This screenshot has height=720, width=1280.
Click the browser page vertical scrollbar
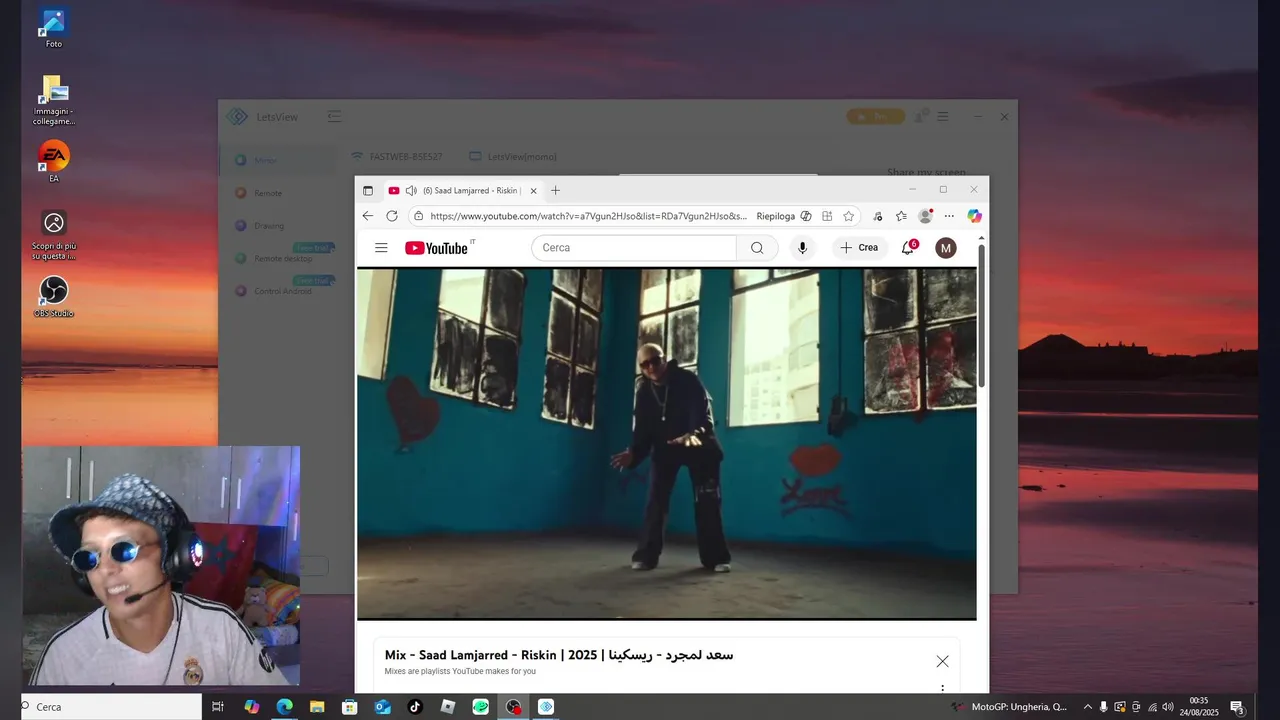(x=981, y=315)
